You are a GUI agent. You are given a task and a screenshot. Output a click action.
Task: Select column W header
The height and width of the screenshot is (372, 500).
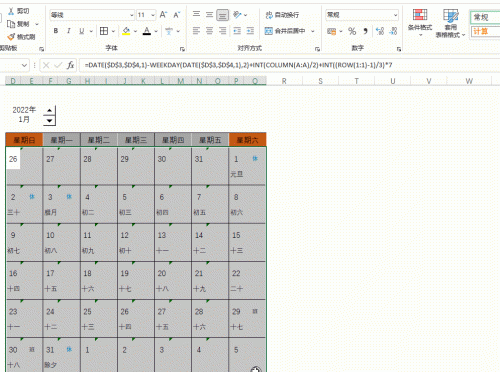click(469, 81)
